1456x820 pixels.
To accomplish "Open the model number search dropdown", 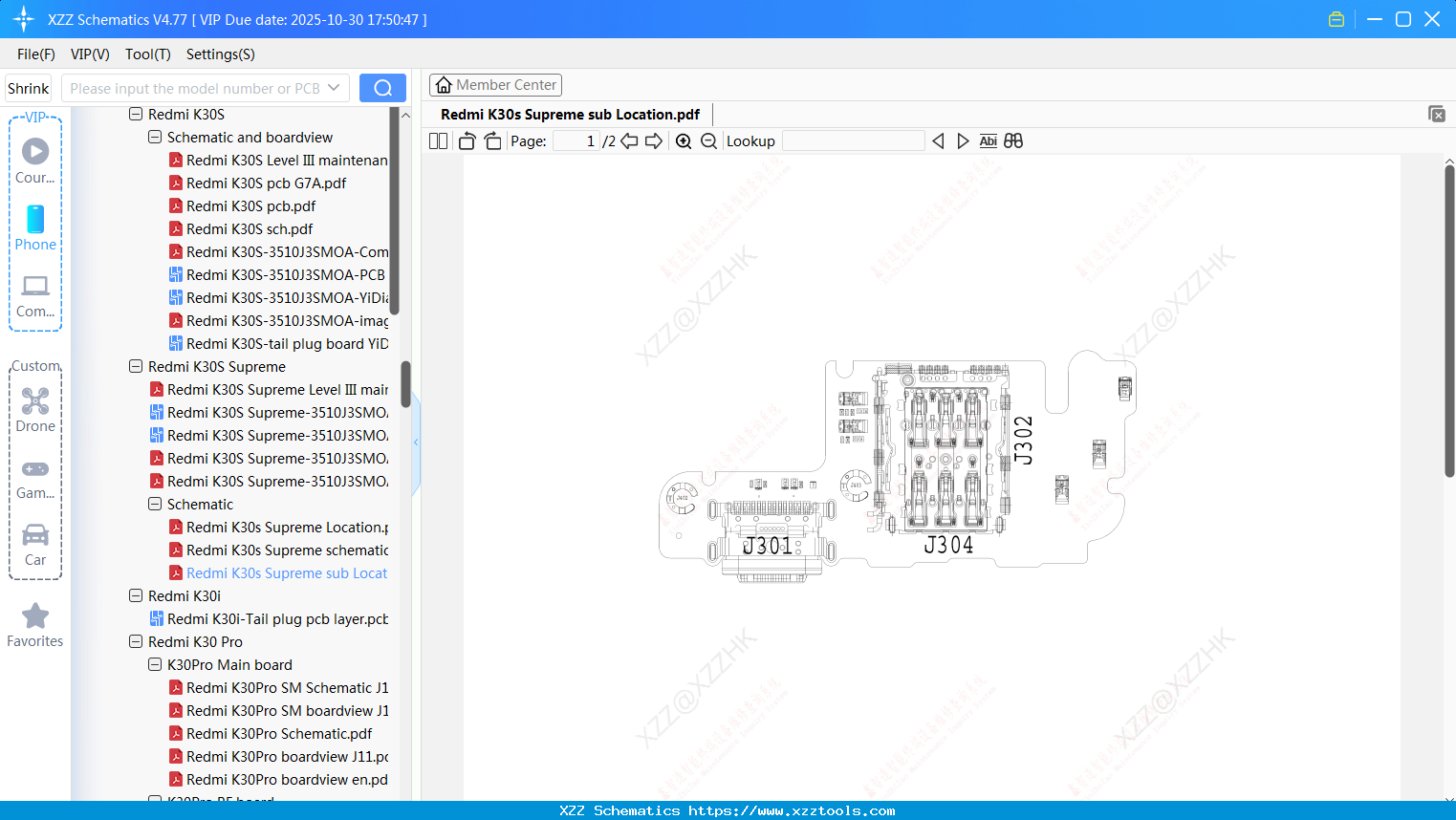I will pos(336,87).
